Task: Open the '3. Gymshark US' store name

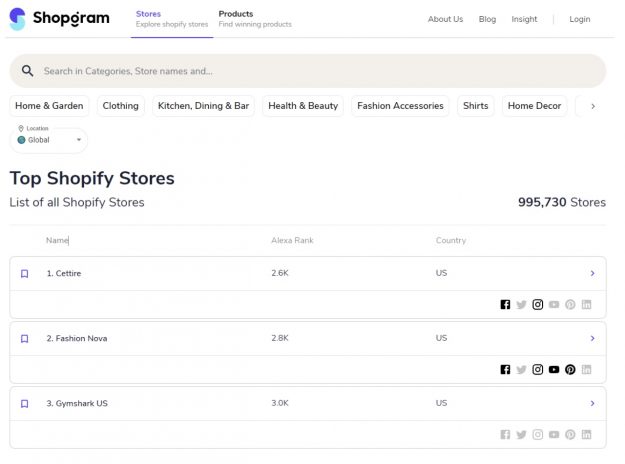Action: [x=77, y=403]
